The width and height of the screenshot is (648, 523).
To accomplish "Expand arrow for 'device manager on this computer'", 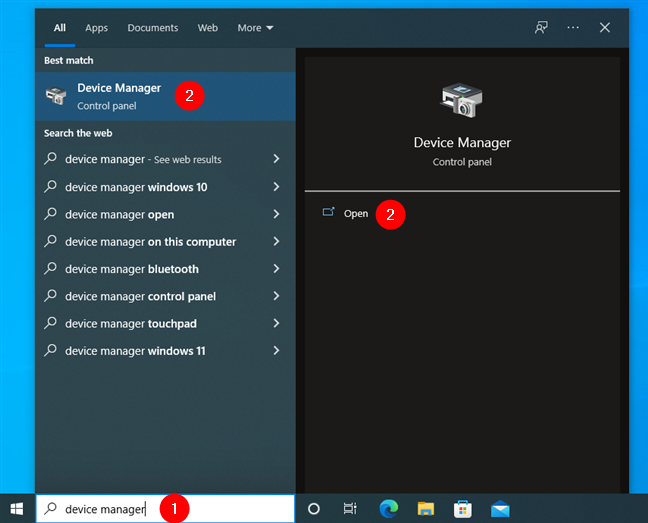I will pyautogui.click(x=276, y=241).
